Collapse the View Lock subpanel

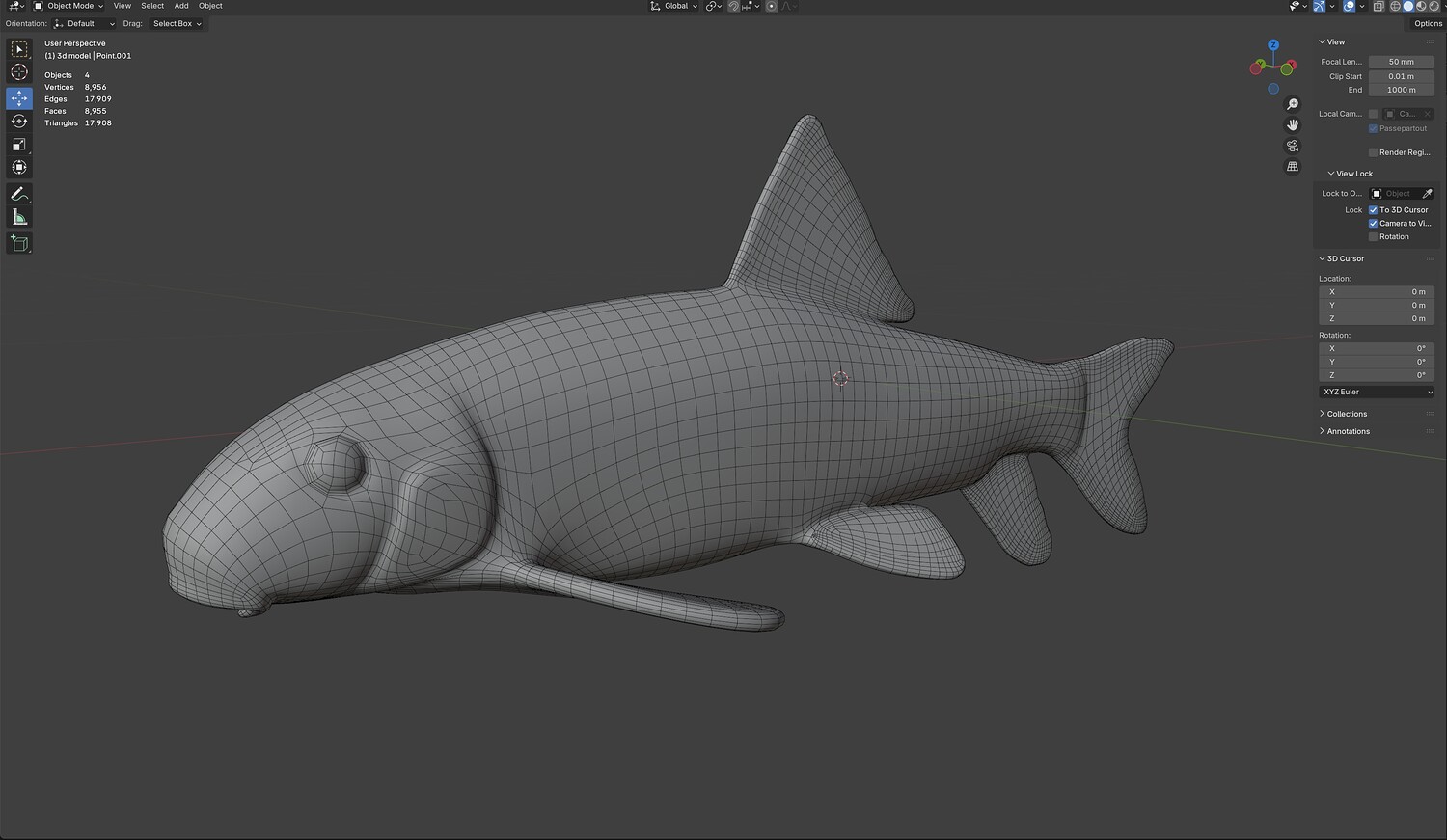click(x=1350, y=174)
